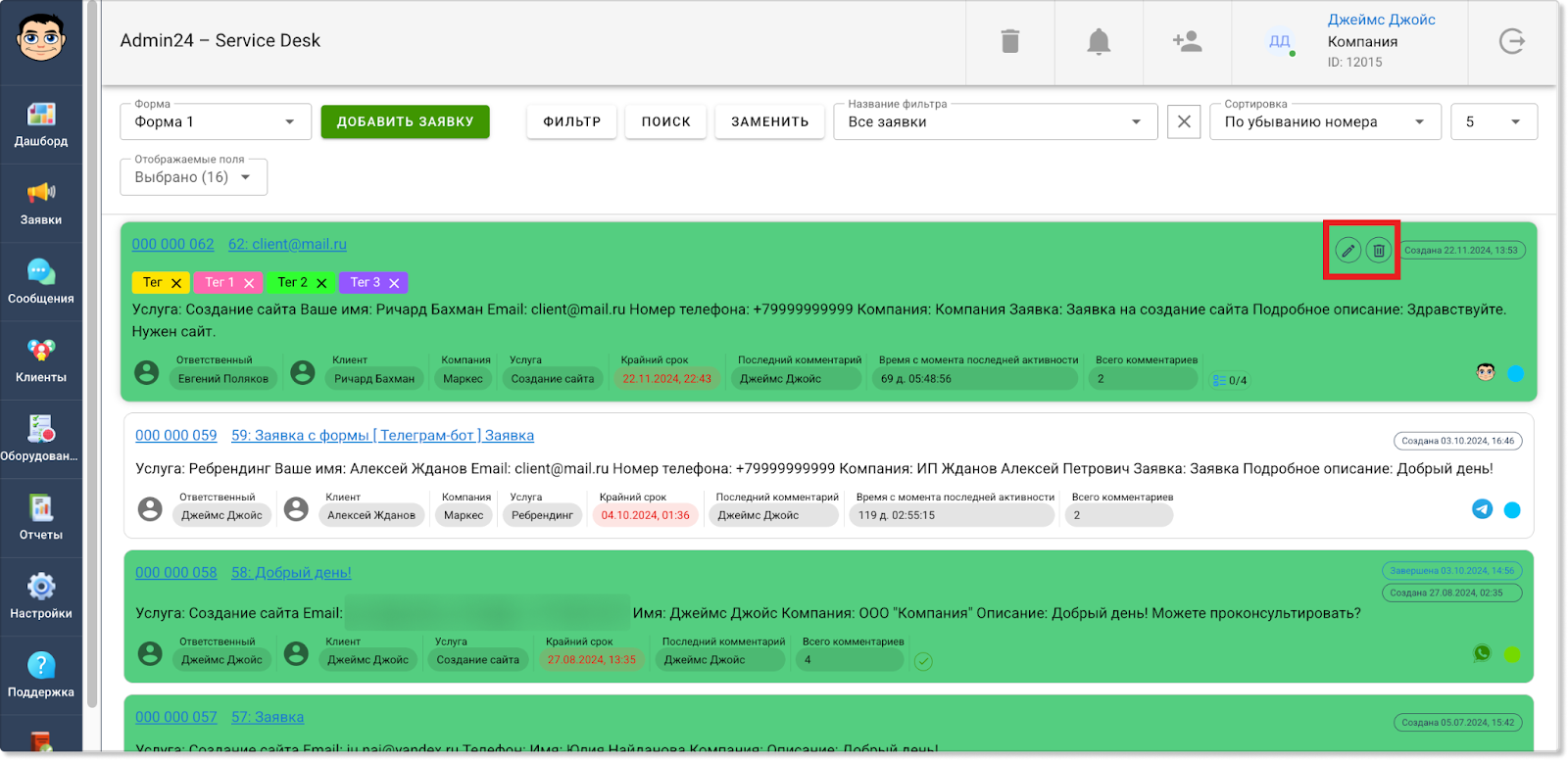This screenshot has width=1568, height=760.
Task: Click the ФИЛЬТР button
Action: tap(572, 121)
